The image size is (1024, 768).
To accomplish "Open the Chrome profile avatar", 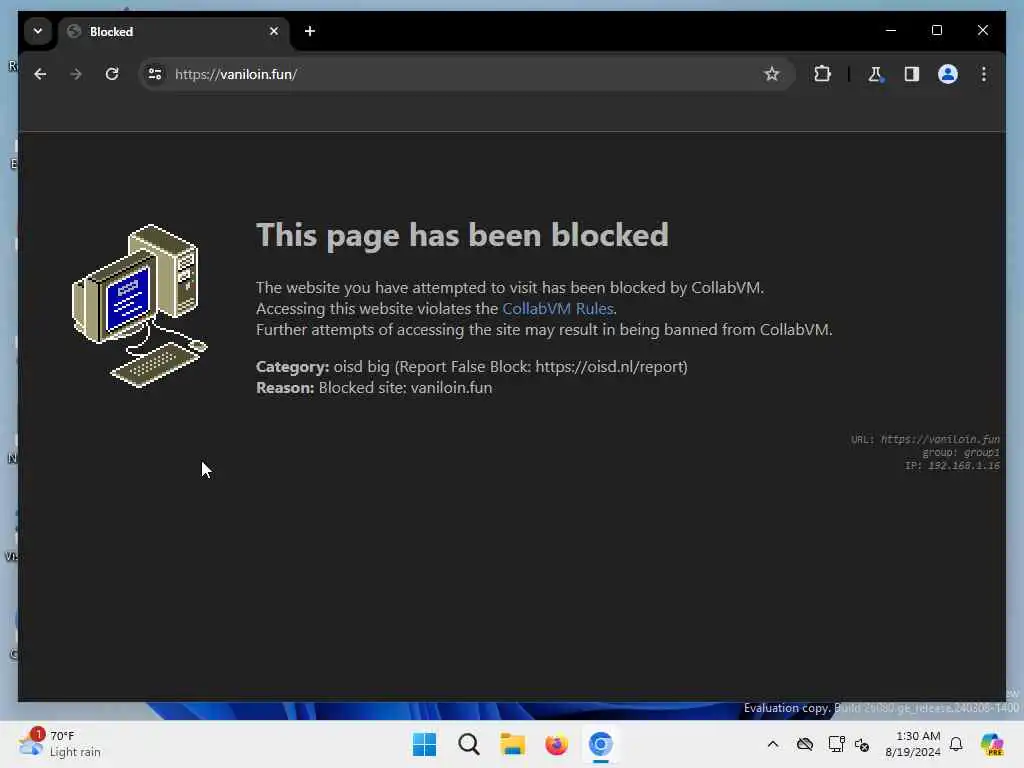I will click(x=948, y=74).
